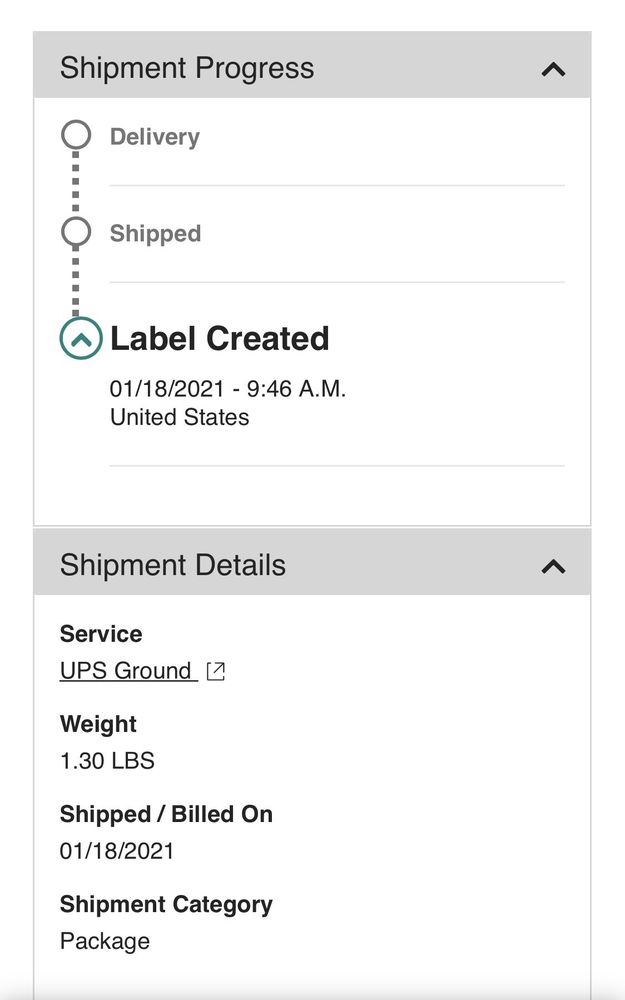Click the Service field label

(x=101, y=634)
